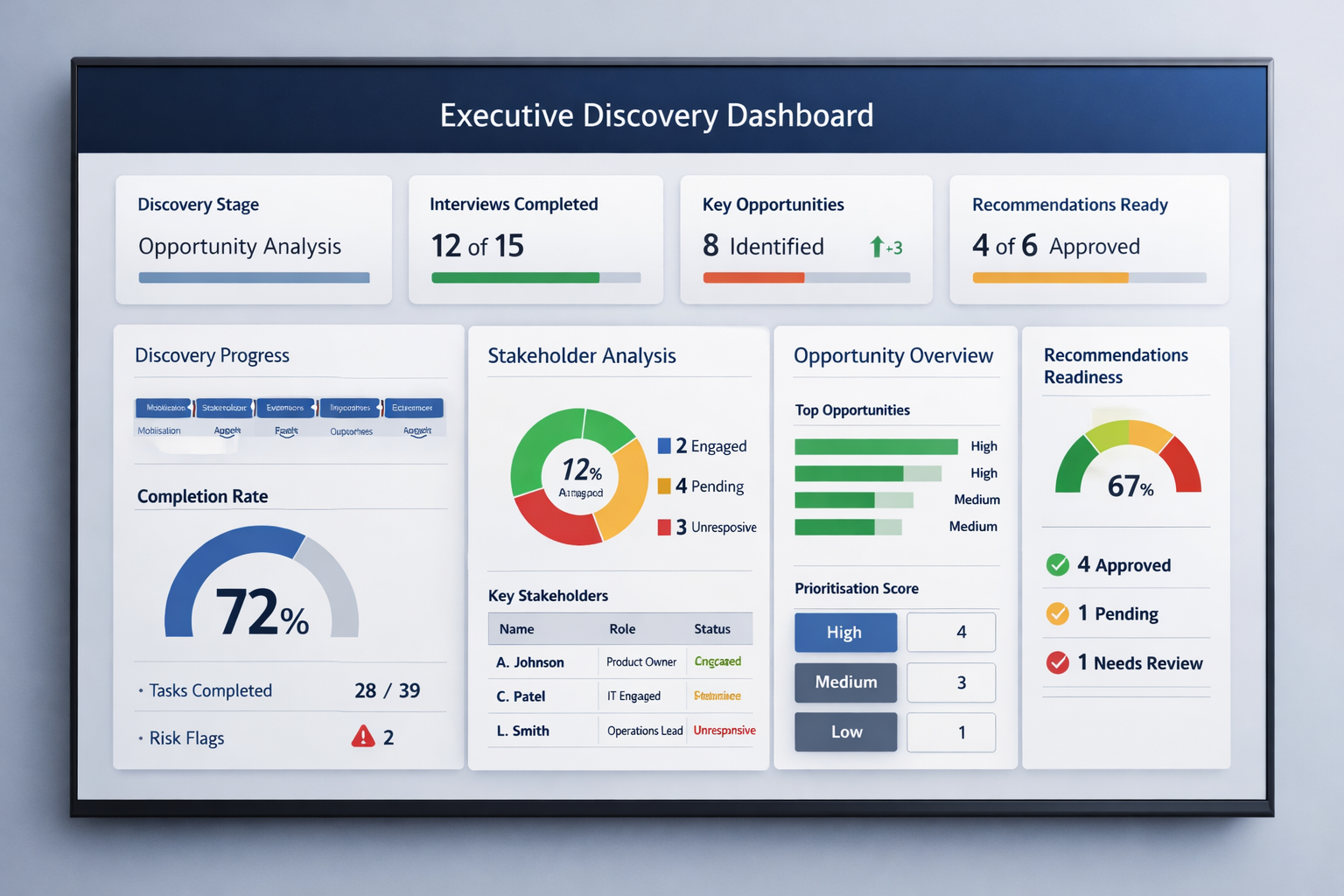Click the blue Engaged legend swatch
The image size is (1344, 896).
664,445
